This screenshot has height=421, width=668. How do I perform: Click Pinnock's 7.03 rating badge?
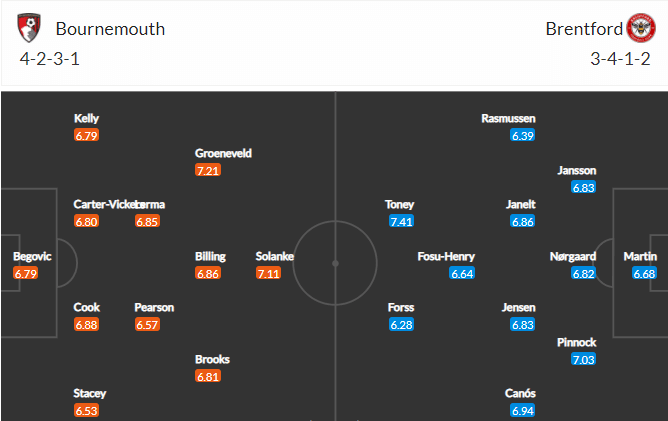point(583,359)
